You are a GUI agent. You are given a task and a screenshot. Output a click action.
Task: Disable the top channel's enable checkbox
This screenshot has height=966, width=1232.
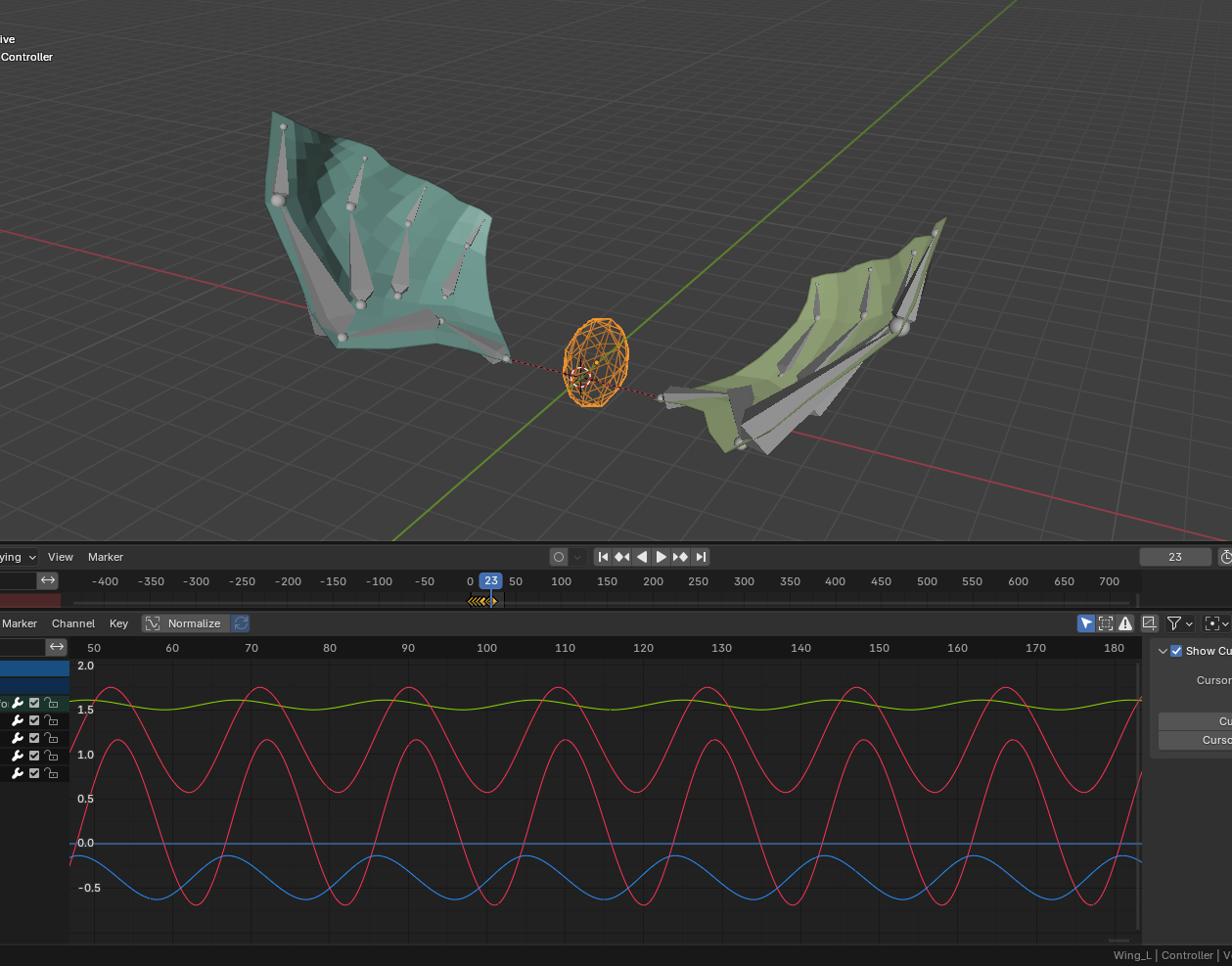[33, 702]
